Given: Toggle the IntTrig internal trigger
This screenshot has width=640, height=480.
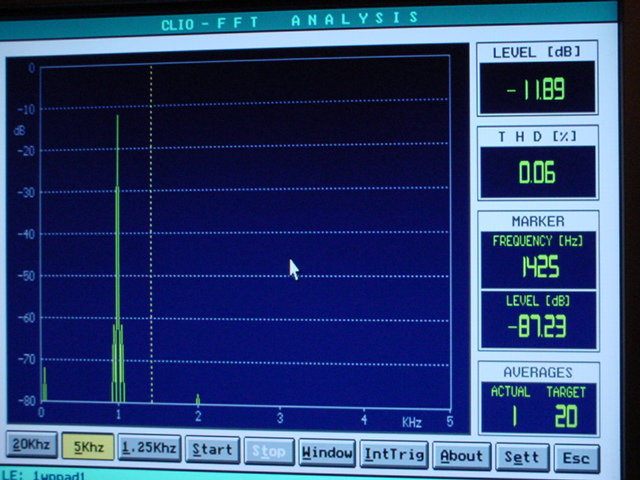Looking at the screenshot, I should (x=393, y=455).
